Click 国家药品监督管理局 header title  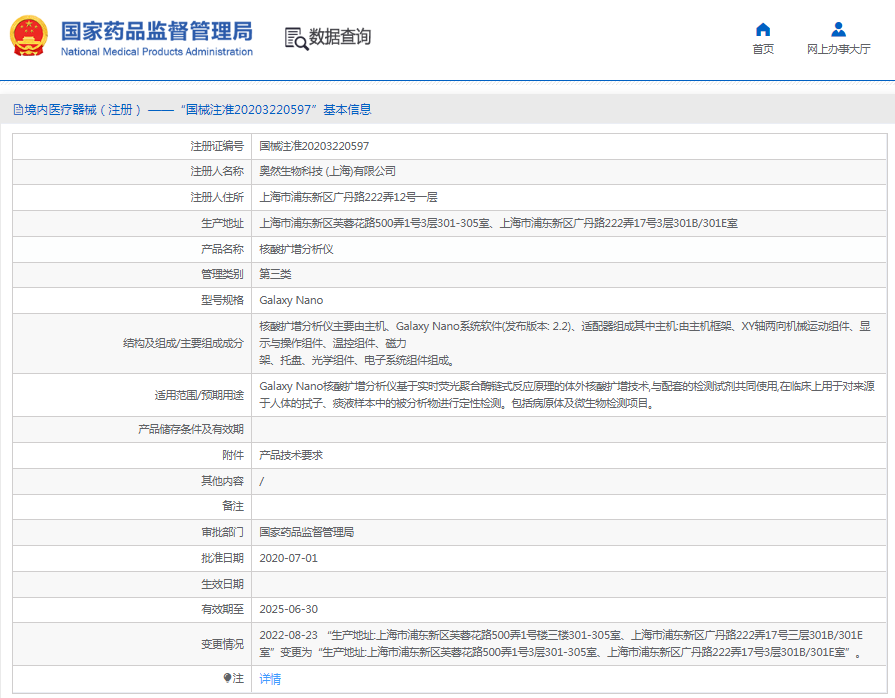tap(157, 31)
